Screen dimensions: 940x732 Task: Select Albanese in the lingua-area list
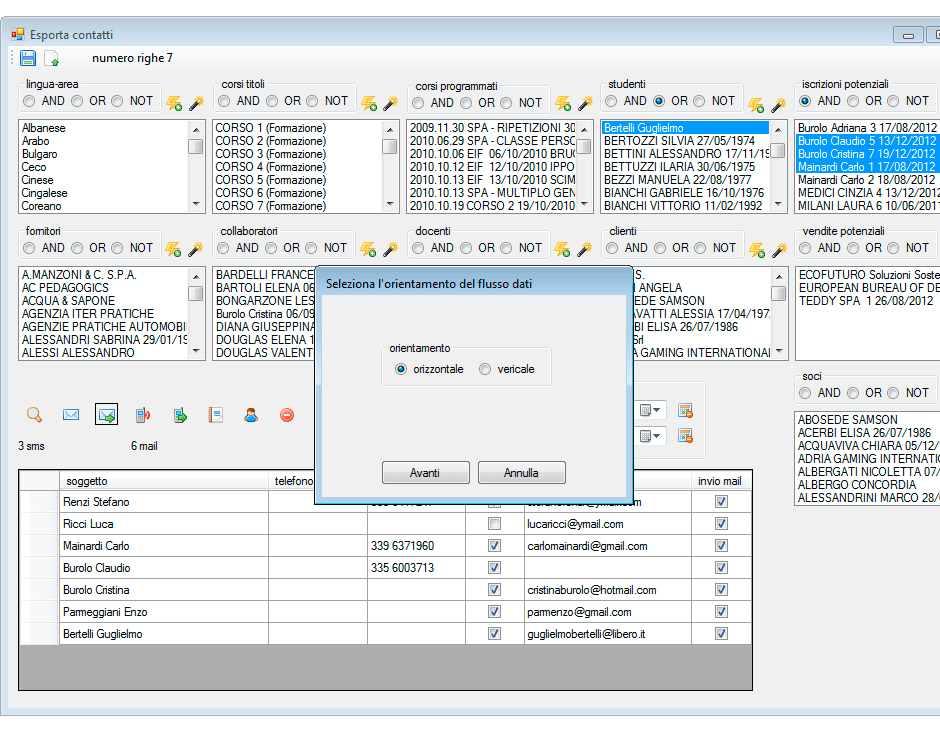tap(44, 128)
